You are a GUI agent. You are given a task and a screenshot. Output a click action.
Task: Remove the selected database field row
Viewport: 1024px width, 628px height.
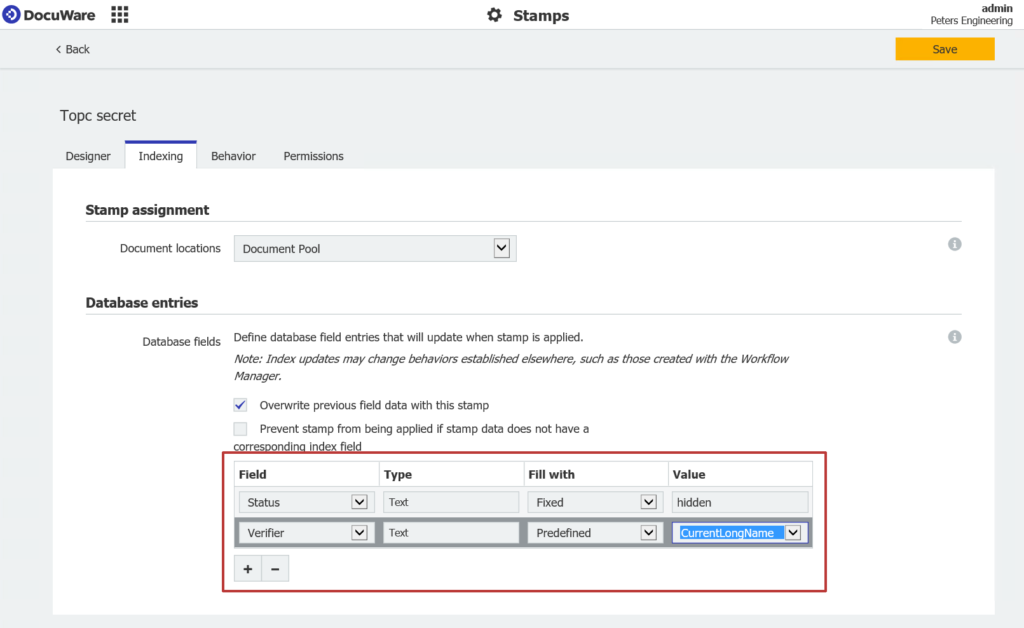[x=275, y=569]
